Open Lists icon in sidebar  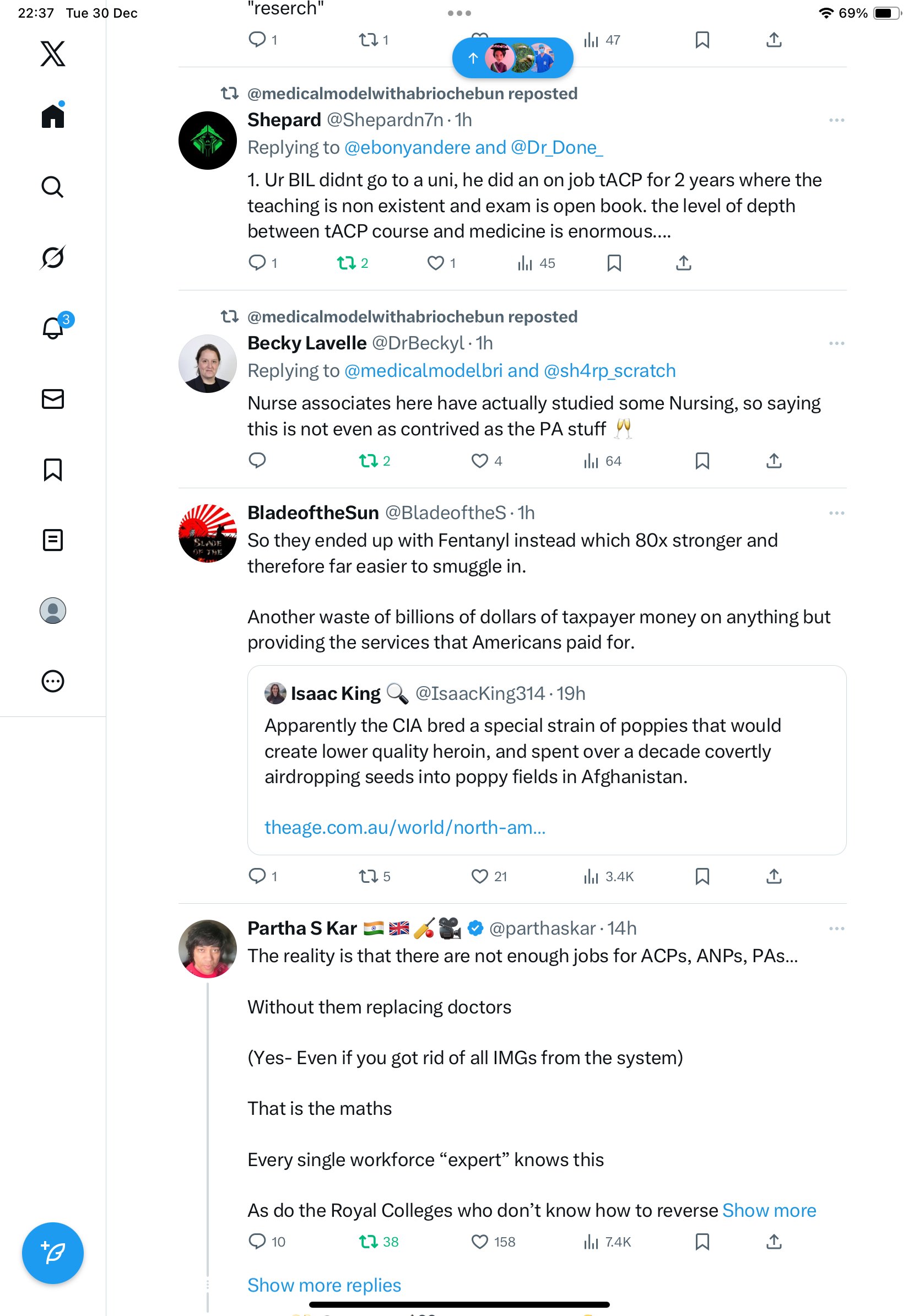[53, 540]
